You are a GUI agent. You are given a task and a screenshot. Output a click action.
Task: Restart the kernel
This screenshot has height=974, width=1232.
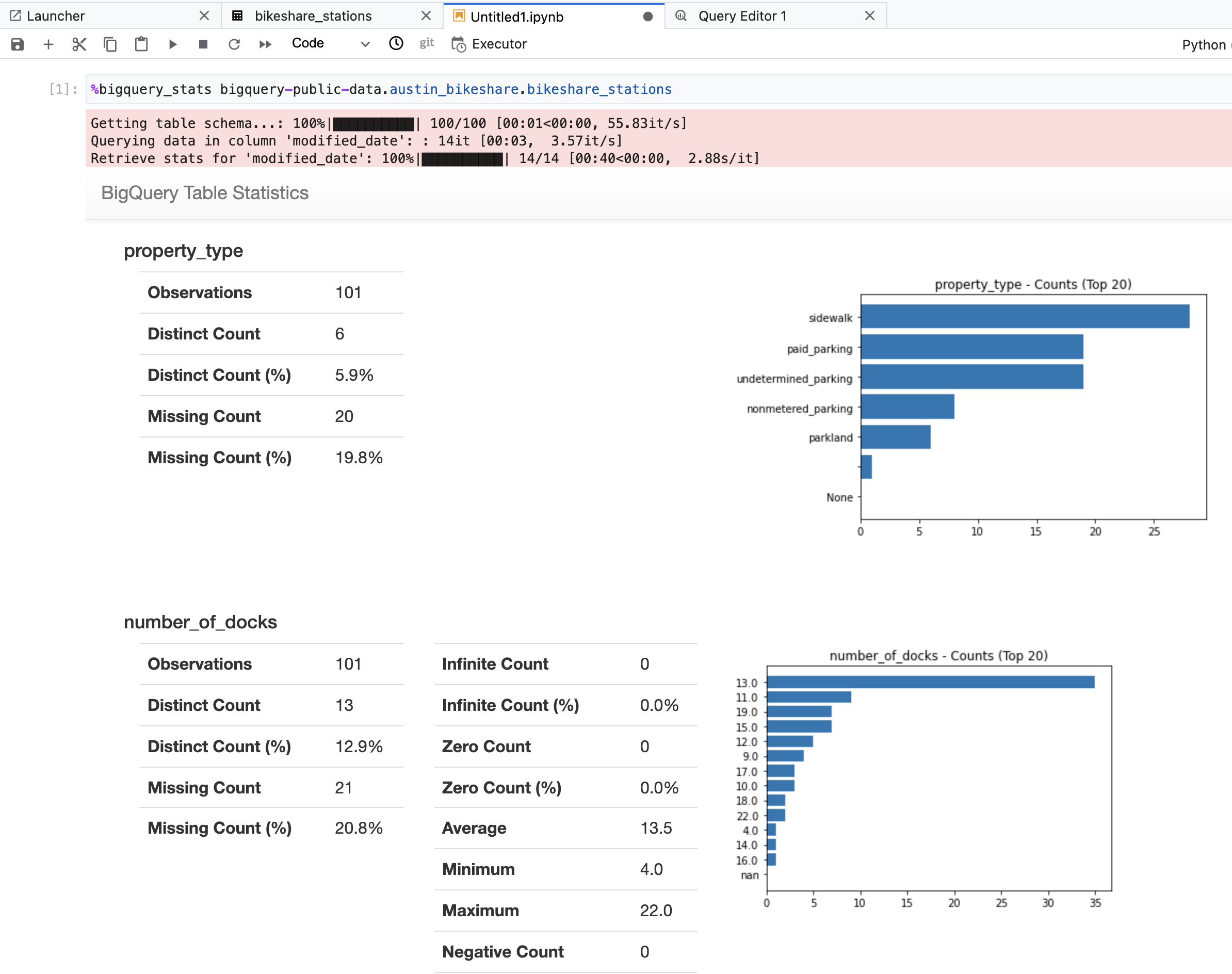(234, 44)
